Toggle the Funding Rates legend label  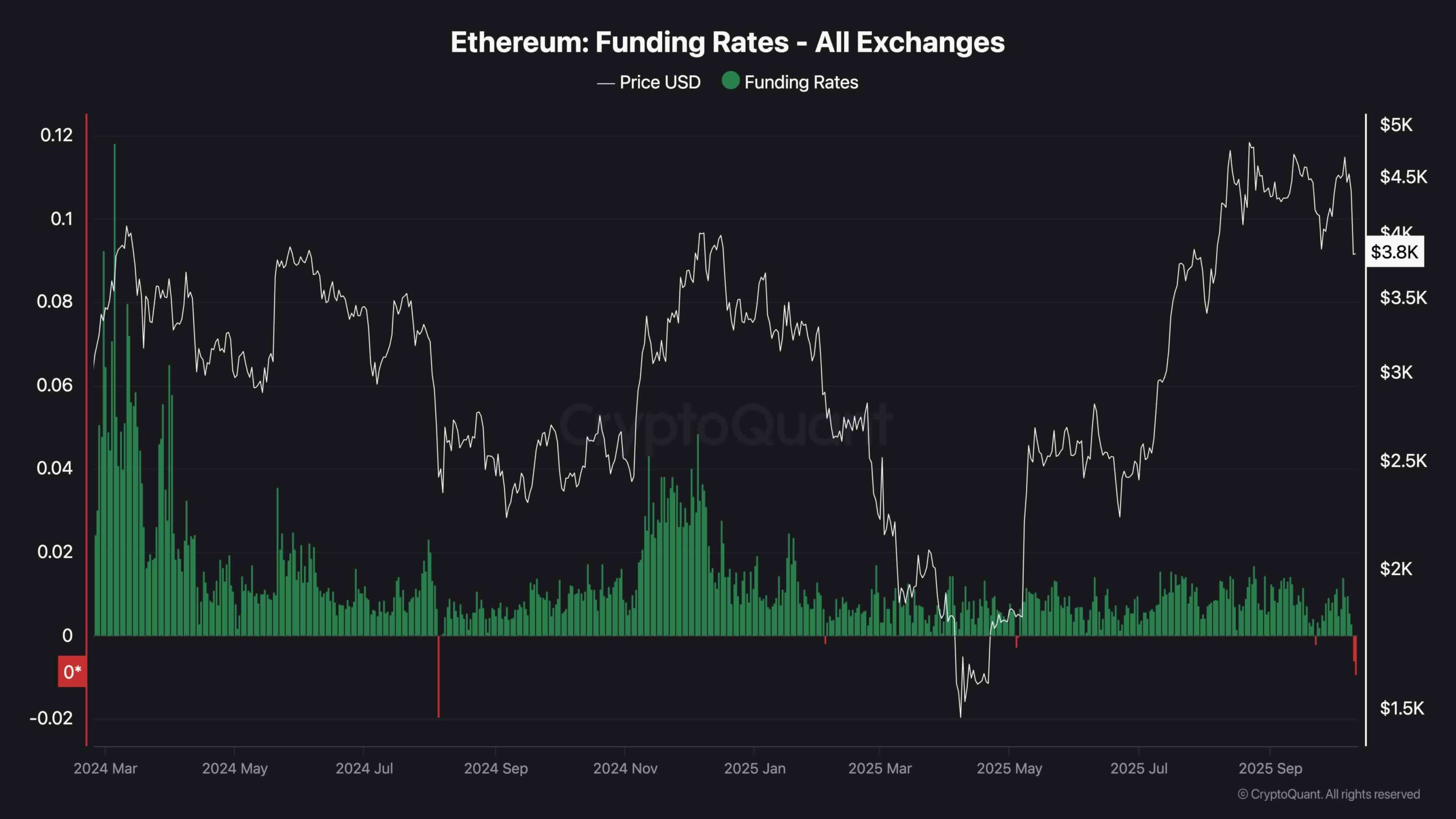(x=801, y=82)
